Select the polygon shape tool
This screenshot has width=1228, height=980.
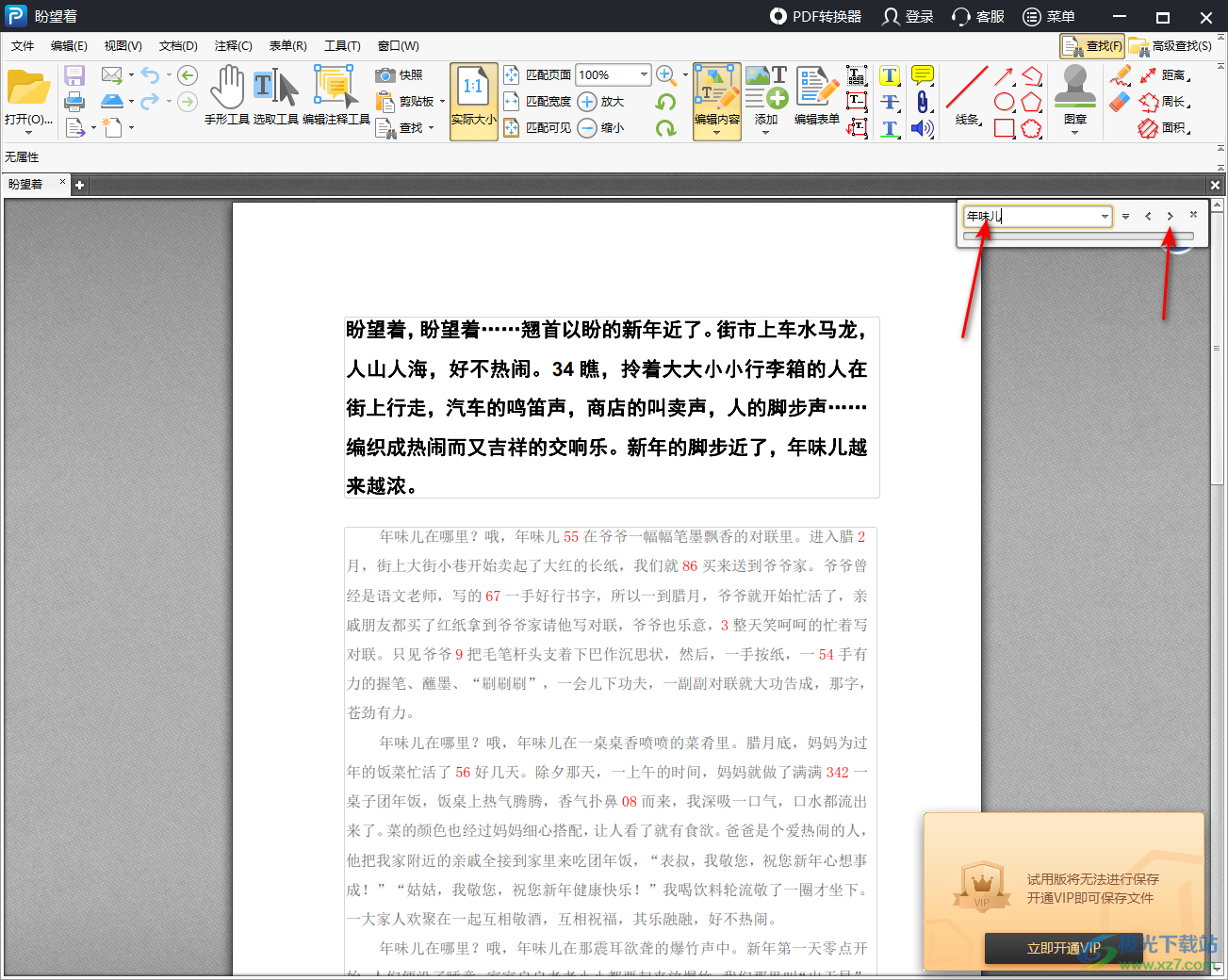click(x=1032, y=102)
